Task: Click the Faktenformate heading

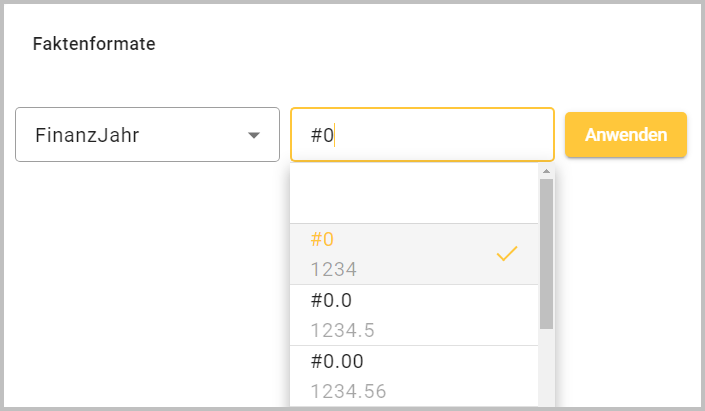Action: pos(94,44)
